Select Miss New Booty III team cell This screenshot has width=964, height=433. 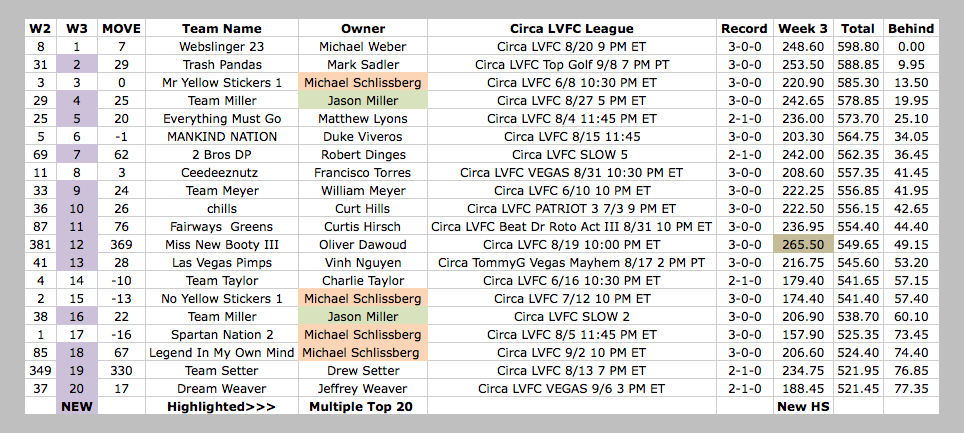click(x=222, y=244)
